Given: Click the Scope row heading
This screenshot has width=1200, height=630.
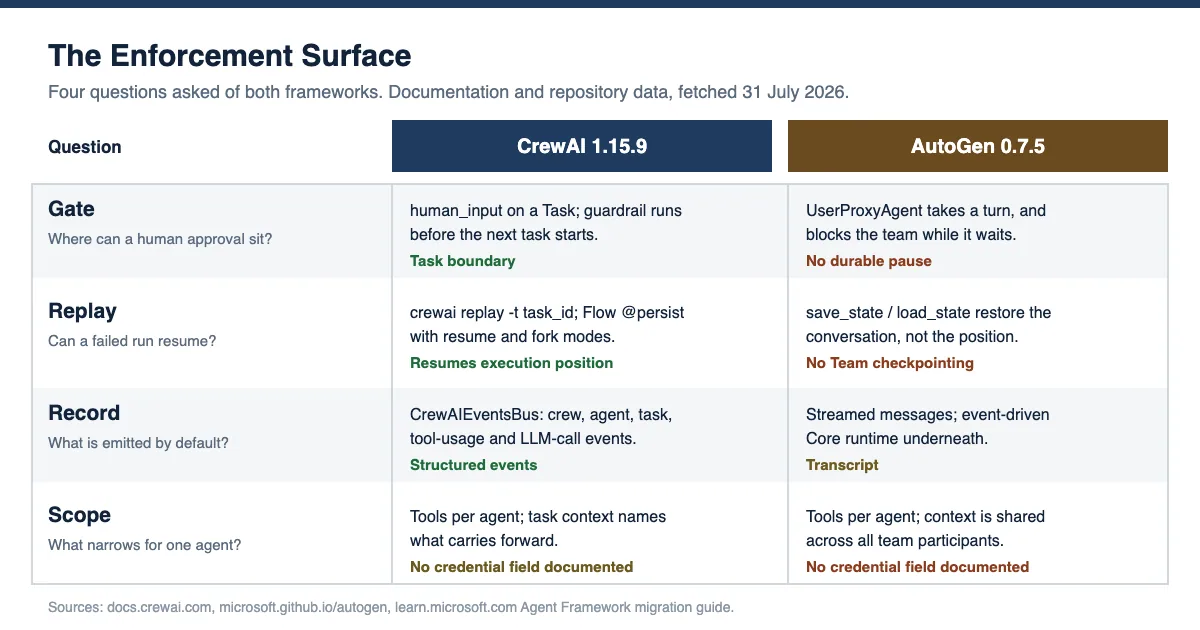Looking at the screenshot, I should tap(79, 515).
